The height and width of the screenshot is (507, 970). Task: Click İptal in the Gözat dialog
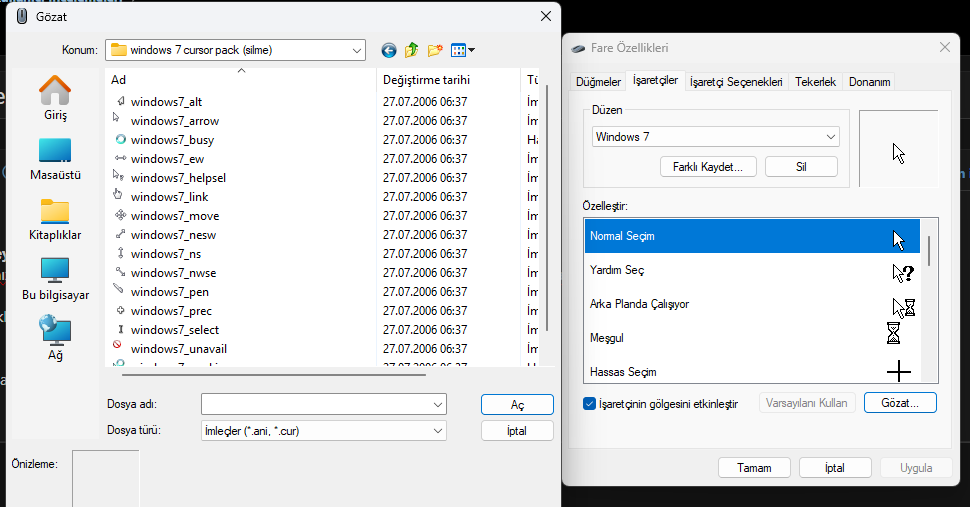click(x=517, y=431)
